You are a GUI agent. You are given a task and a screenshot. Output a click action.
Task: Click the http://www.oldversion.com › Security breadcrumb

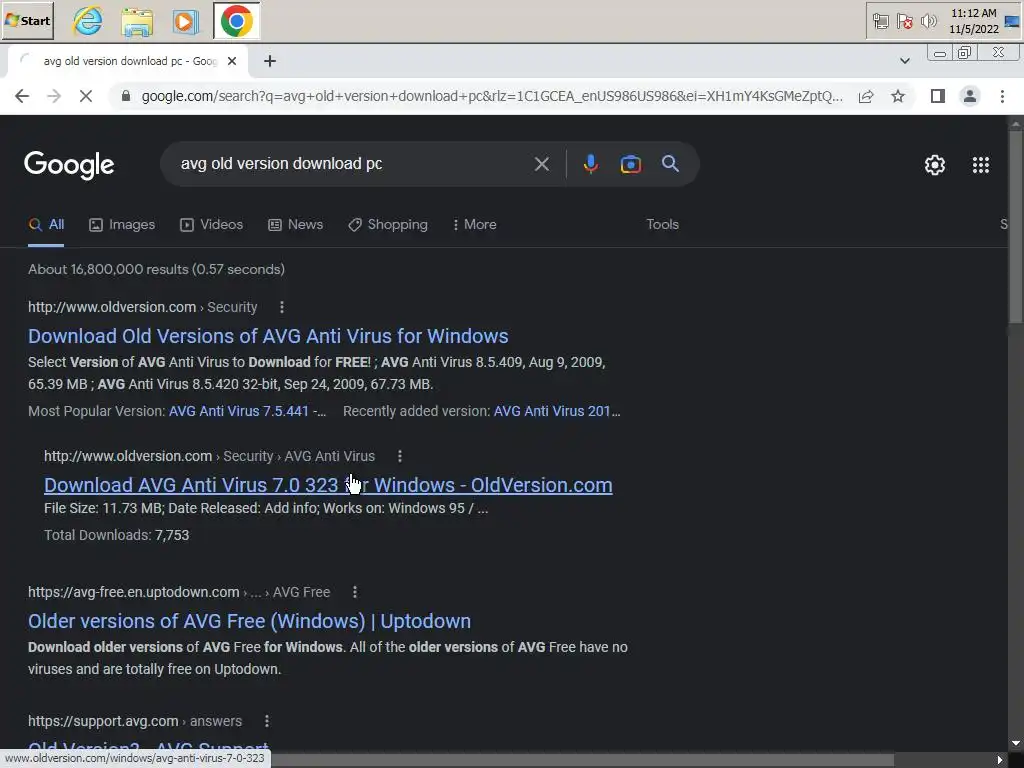(x=142, y=307)
